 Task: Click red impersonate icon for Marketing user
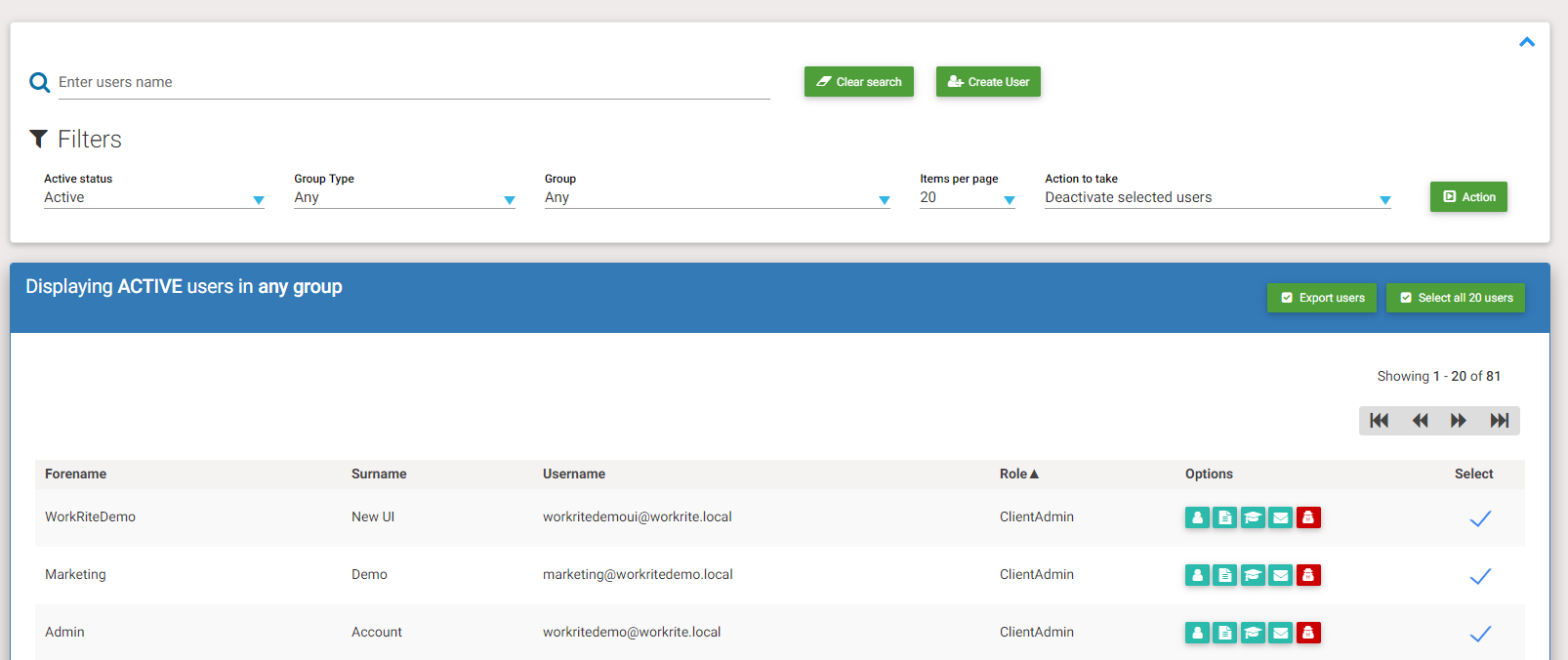pyautogui.click(x=1308, y=575)
